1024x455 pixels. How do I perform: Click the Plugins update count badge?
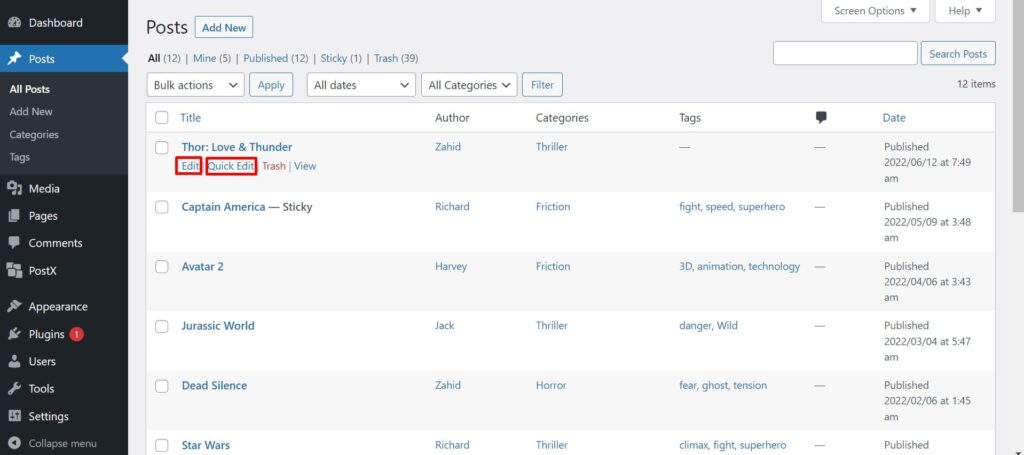pyautogui.click(x=76, y=334)
